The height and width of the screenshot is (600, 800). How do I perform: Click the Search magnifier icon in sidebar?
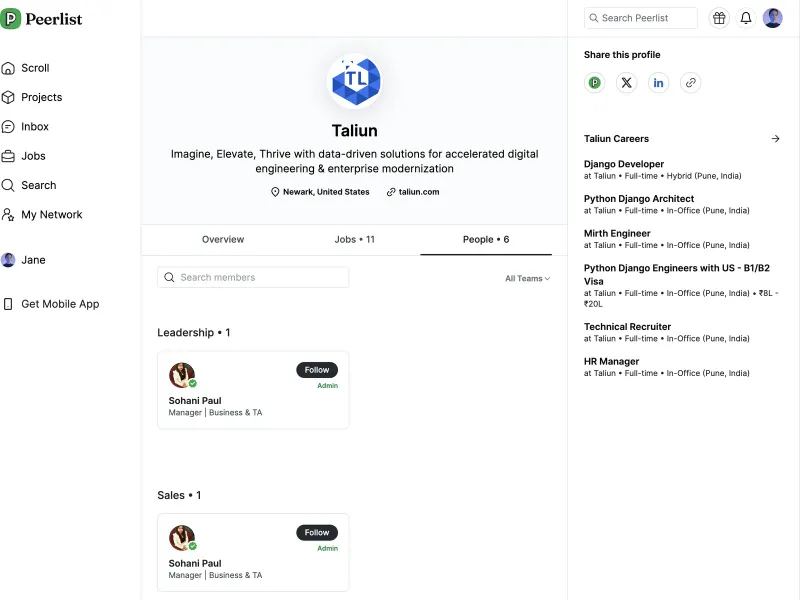coord(8,185)
